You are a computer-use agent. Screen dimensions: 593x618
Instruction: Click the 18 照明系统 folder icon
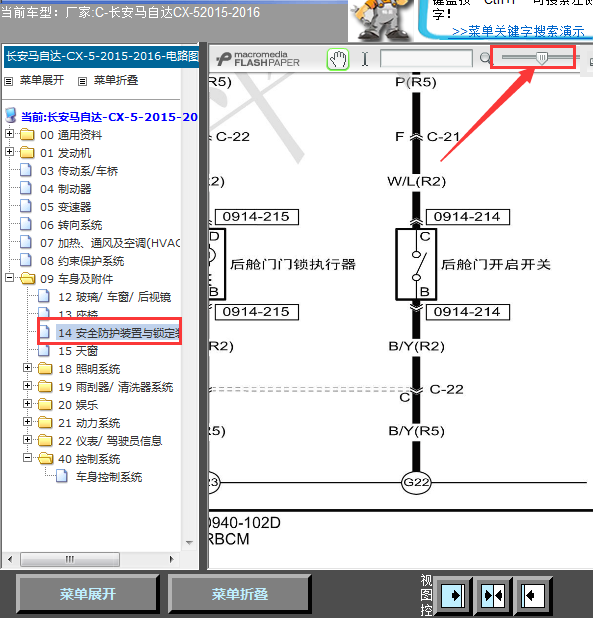pyautogui.click(x=45, y=368)
